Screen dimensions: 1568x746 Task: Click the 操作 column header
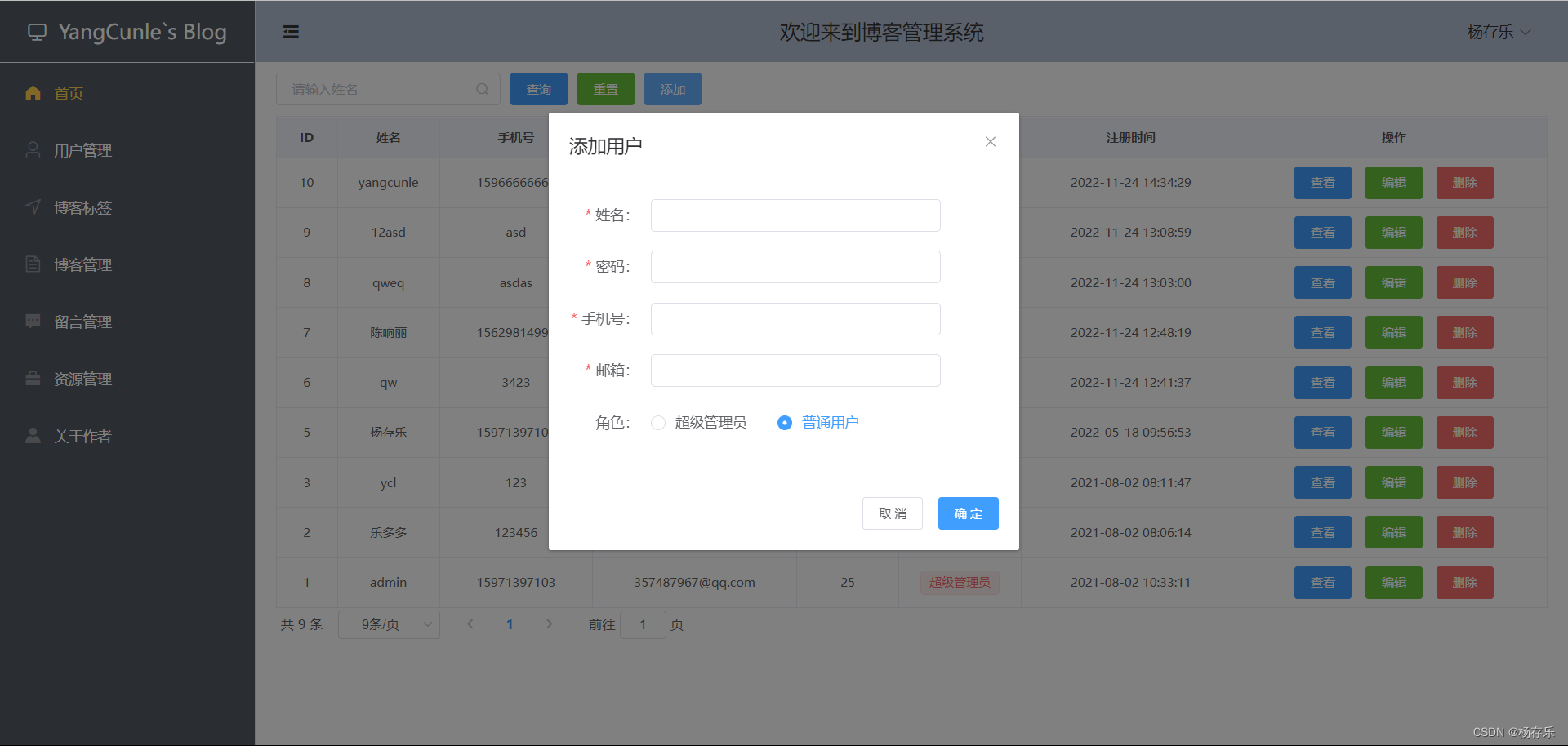click(1393, 138)
